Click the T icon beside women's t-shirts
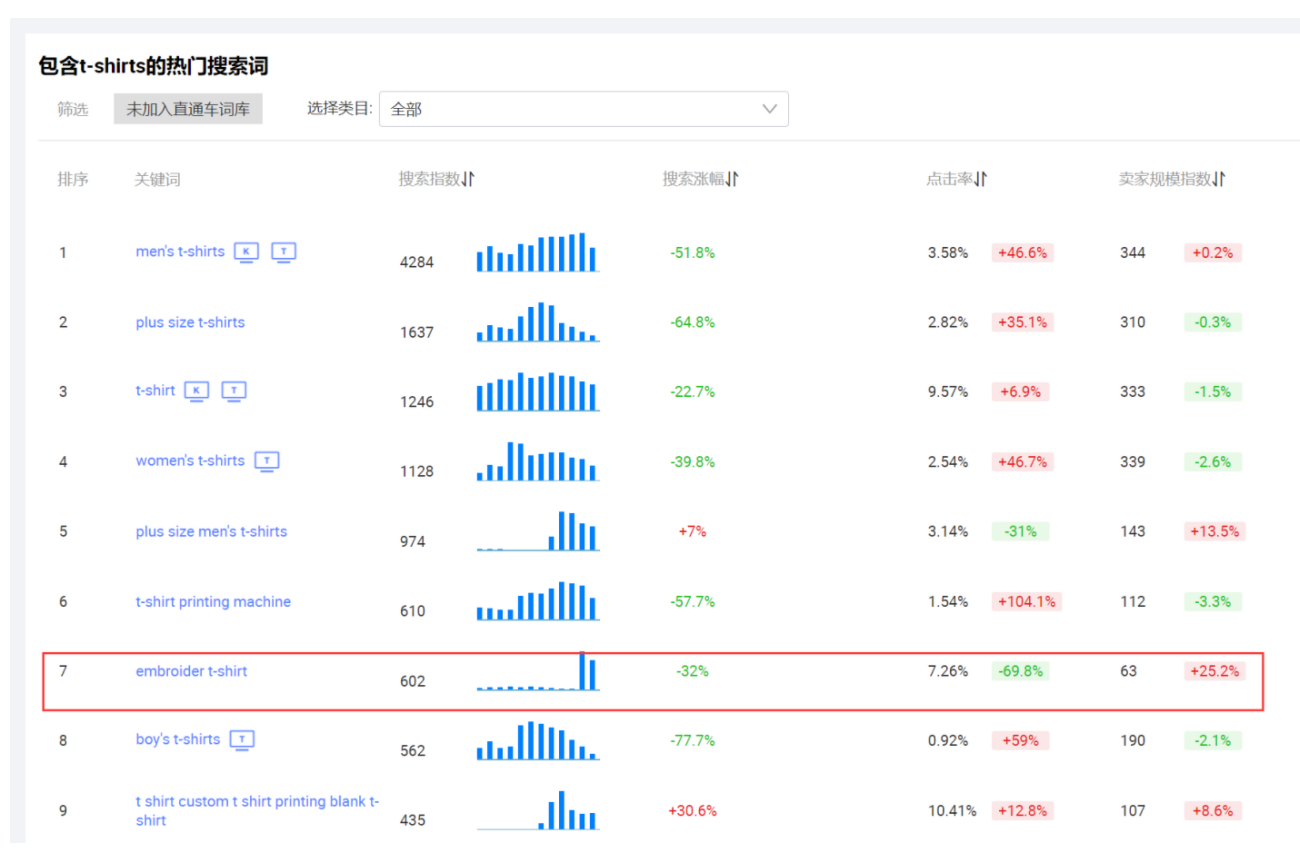 [x=266, y=461]
